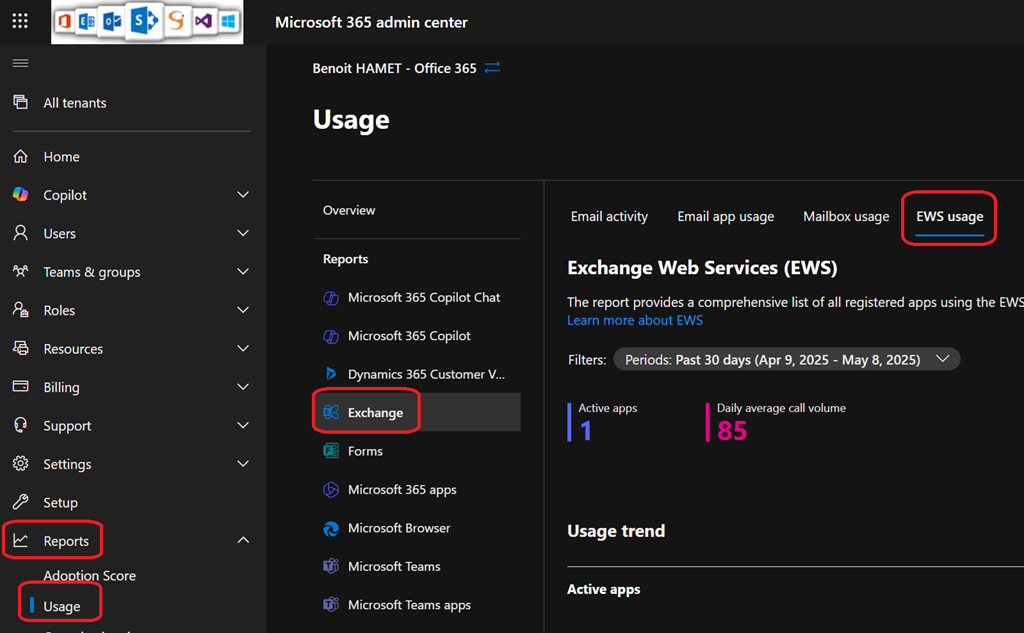Screen dimensions: 1024x633
Task: Switch to the Mailbox usage tab
Action: pyautogui.click(x=845, y=217)
